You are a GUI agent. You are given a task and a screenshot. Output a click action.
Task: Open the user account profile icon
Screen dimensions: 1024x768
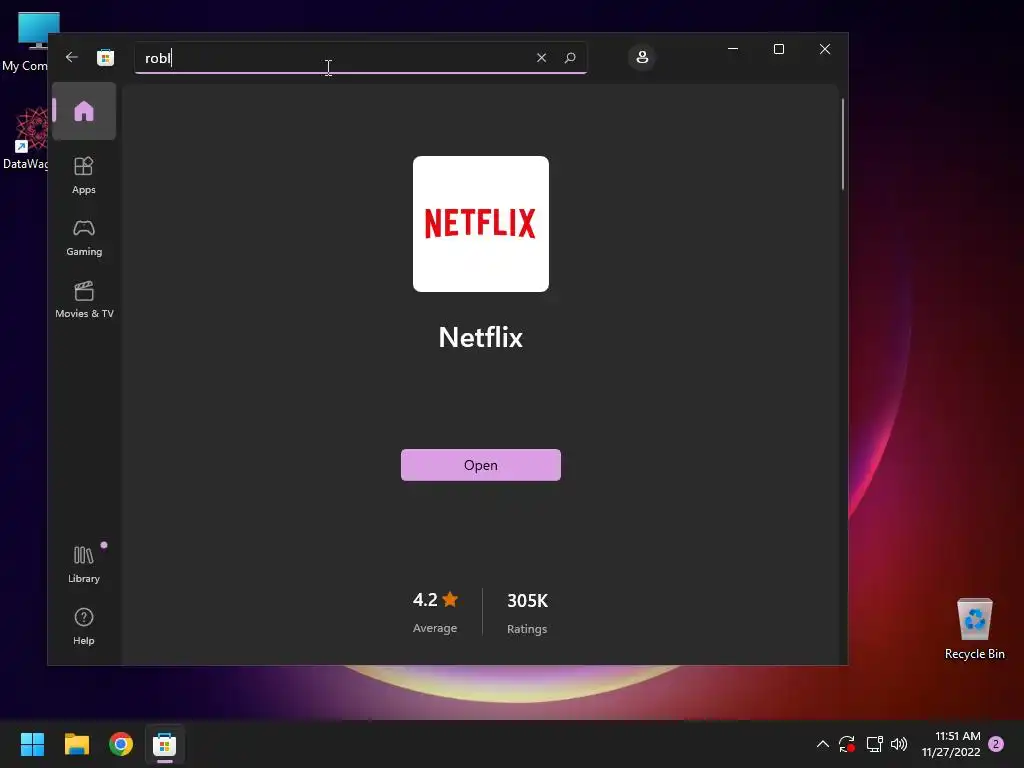pyautogui.click(x=642, y=57)
